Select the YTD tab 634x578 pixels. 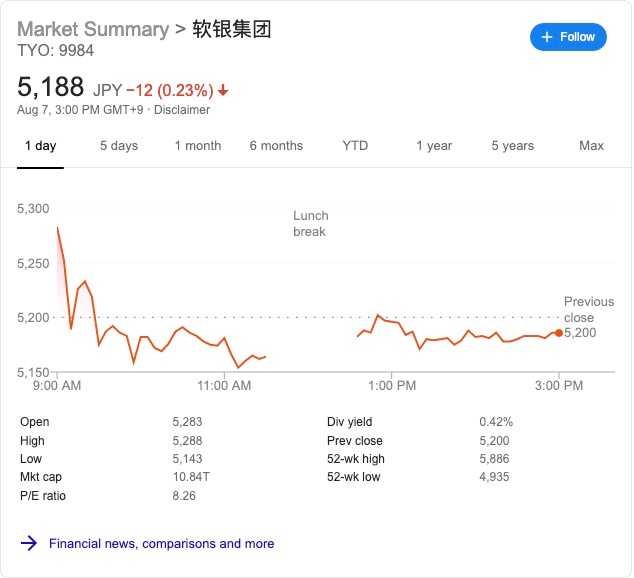click(x=355, y=146)
